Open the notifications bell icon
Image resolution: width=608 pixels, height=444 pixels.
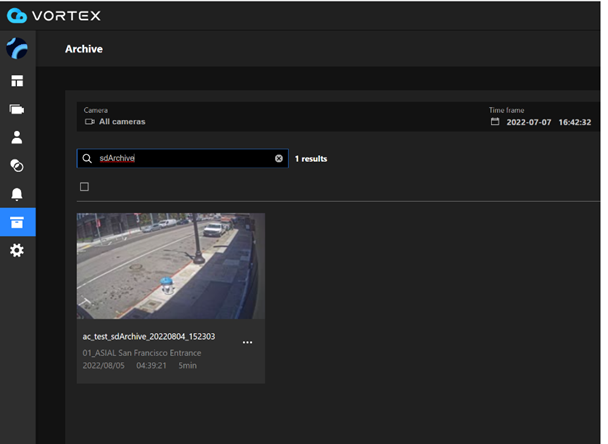tap(17, 193)
